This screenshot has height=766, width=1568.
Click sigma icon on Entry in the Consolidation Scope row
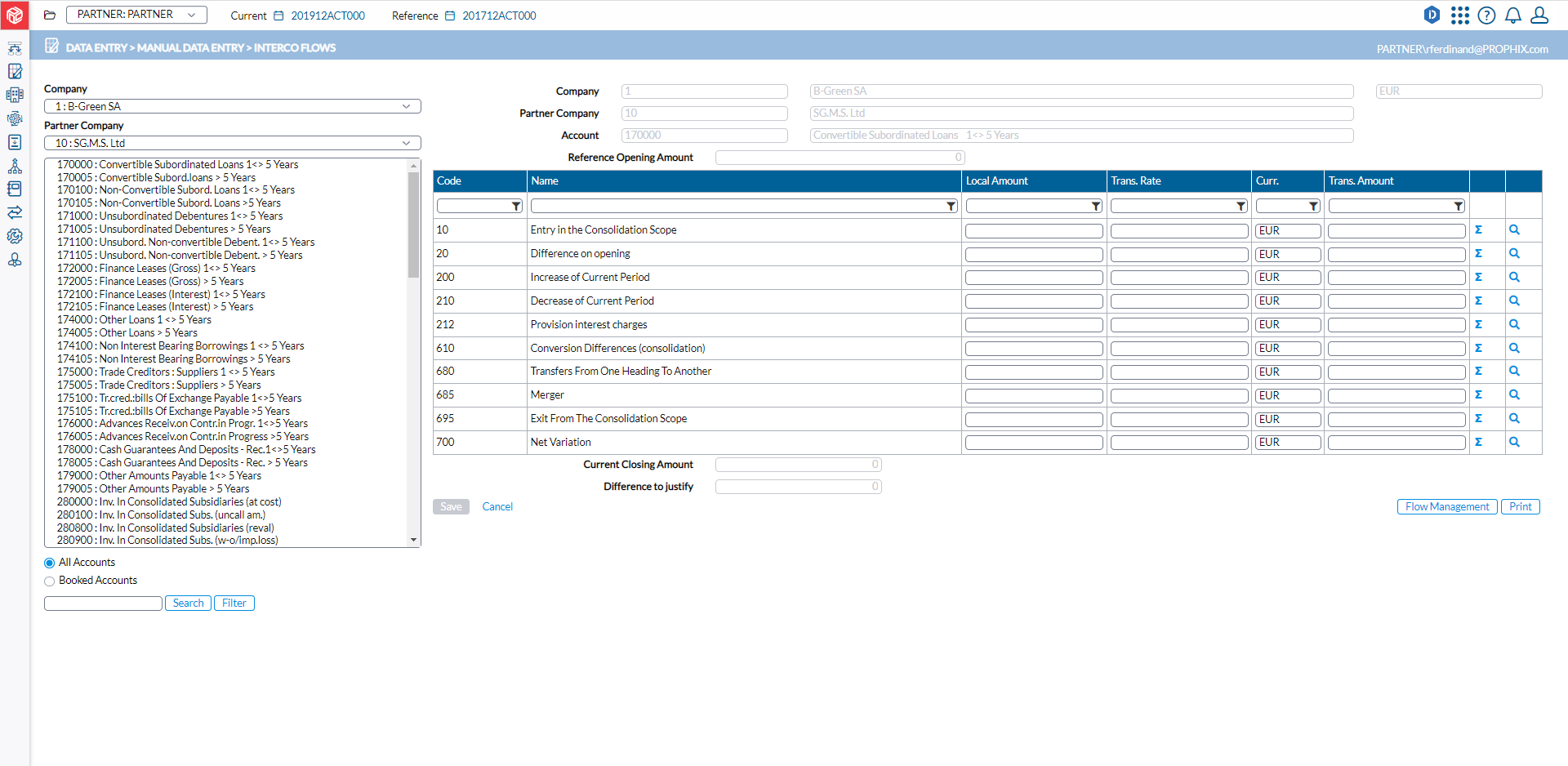pos(1478,230)
